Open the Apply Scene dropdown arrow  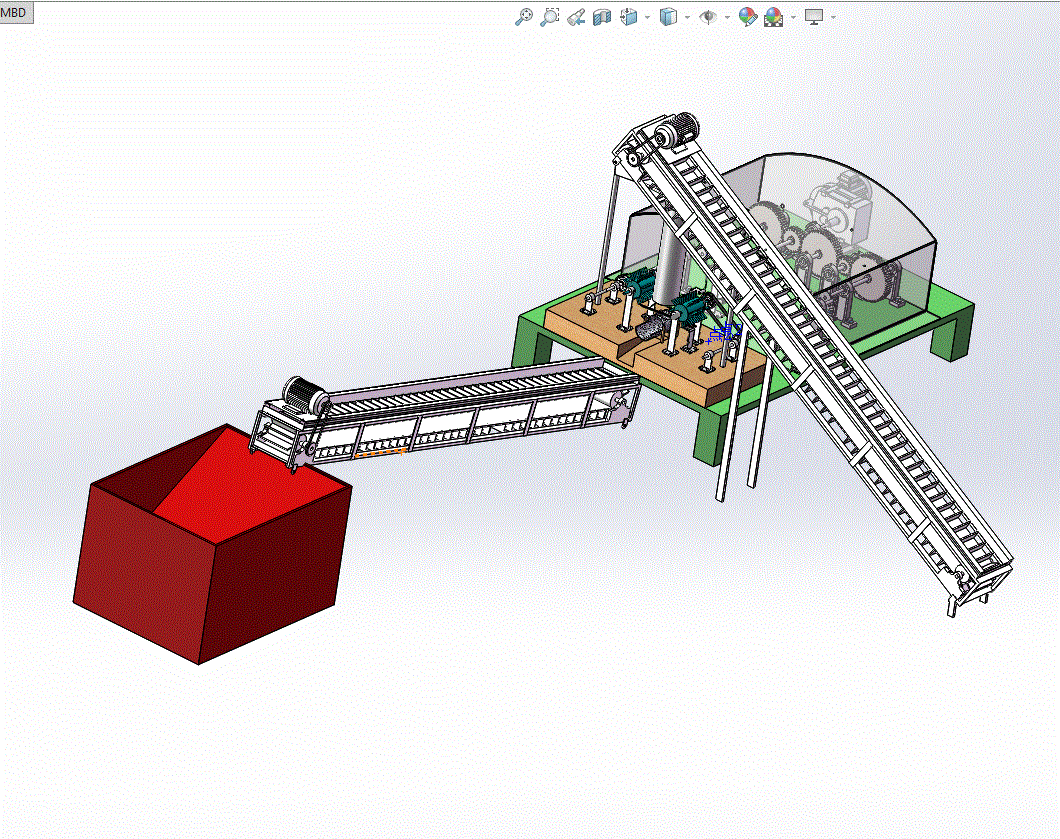pos(793,18)
